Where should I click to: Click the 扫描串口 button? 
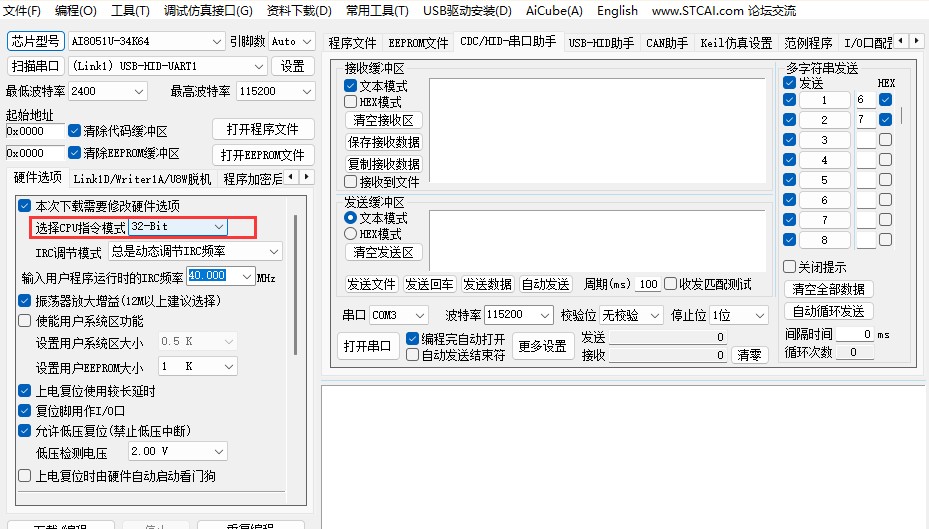36,66
